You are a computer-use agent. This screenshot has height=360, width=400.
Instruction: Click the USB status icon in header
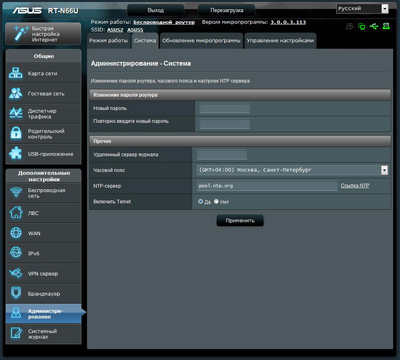tap(374, 26)
